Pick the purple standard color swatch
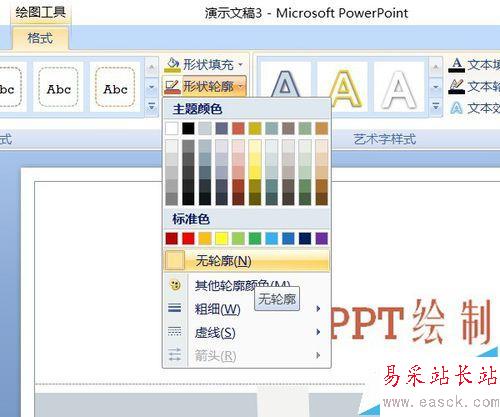 [x=322, y=238]
